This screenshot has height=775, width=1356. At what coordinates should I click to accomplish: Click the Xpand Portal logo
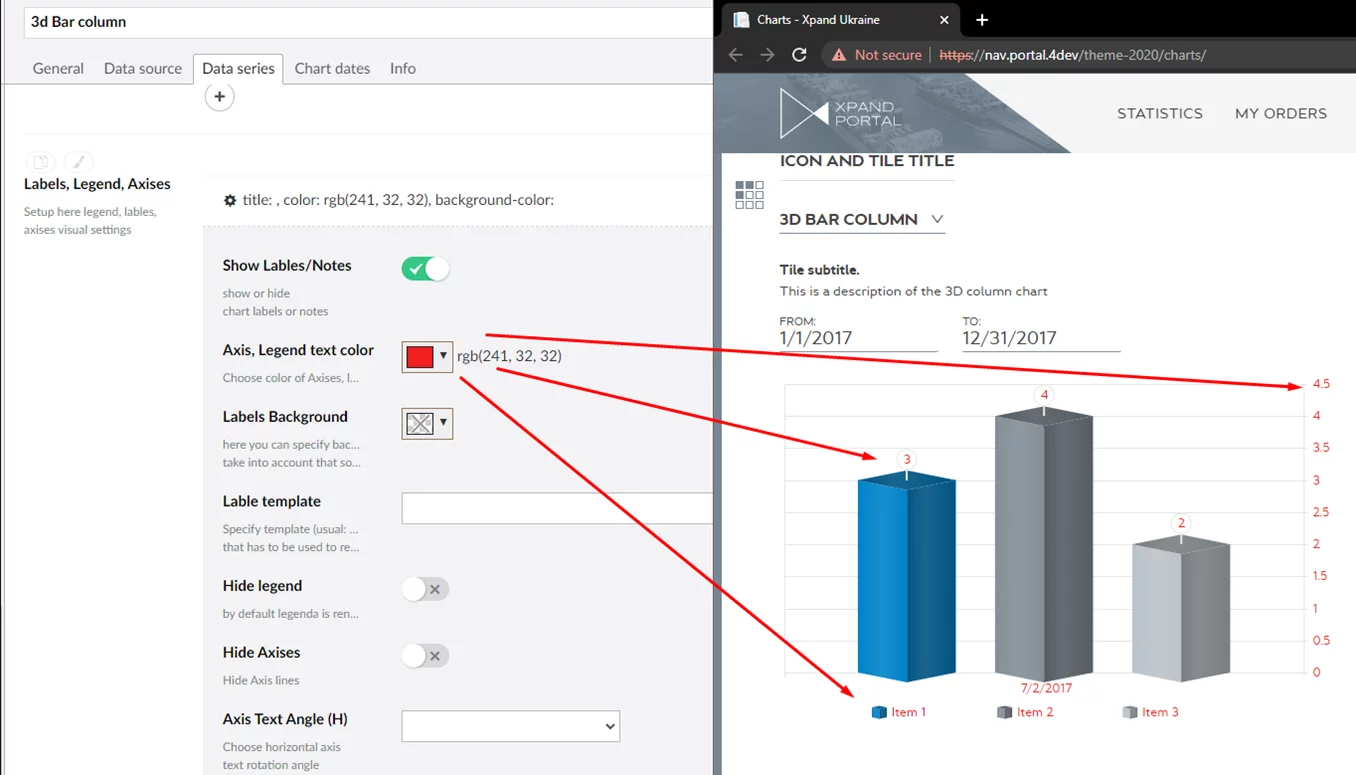point(838,113)
